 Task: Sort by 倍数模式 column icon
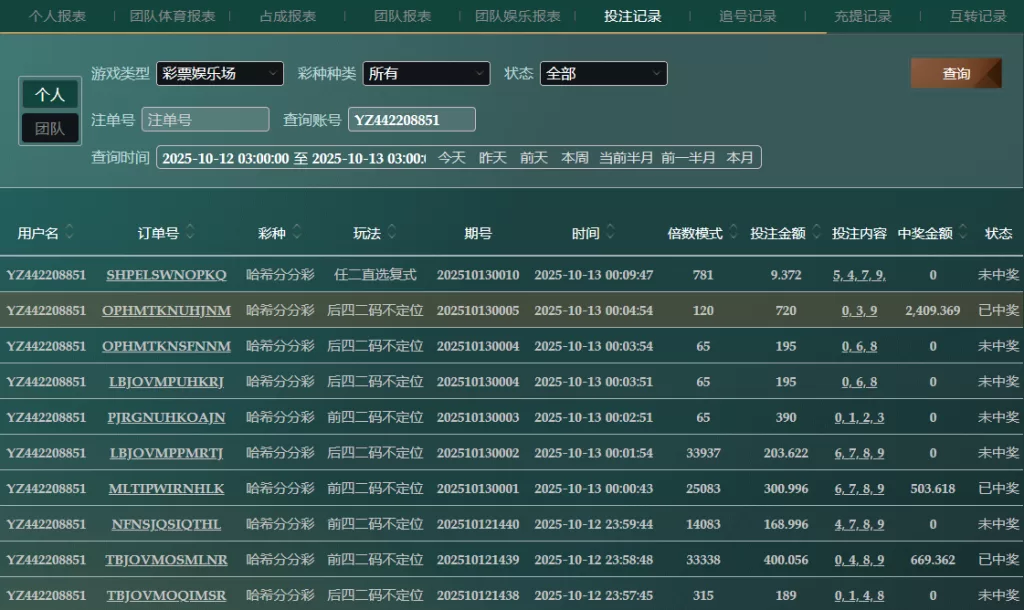[733, 233]
